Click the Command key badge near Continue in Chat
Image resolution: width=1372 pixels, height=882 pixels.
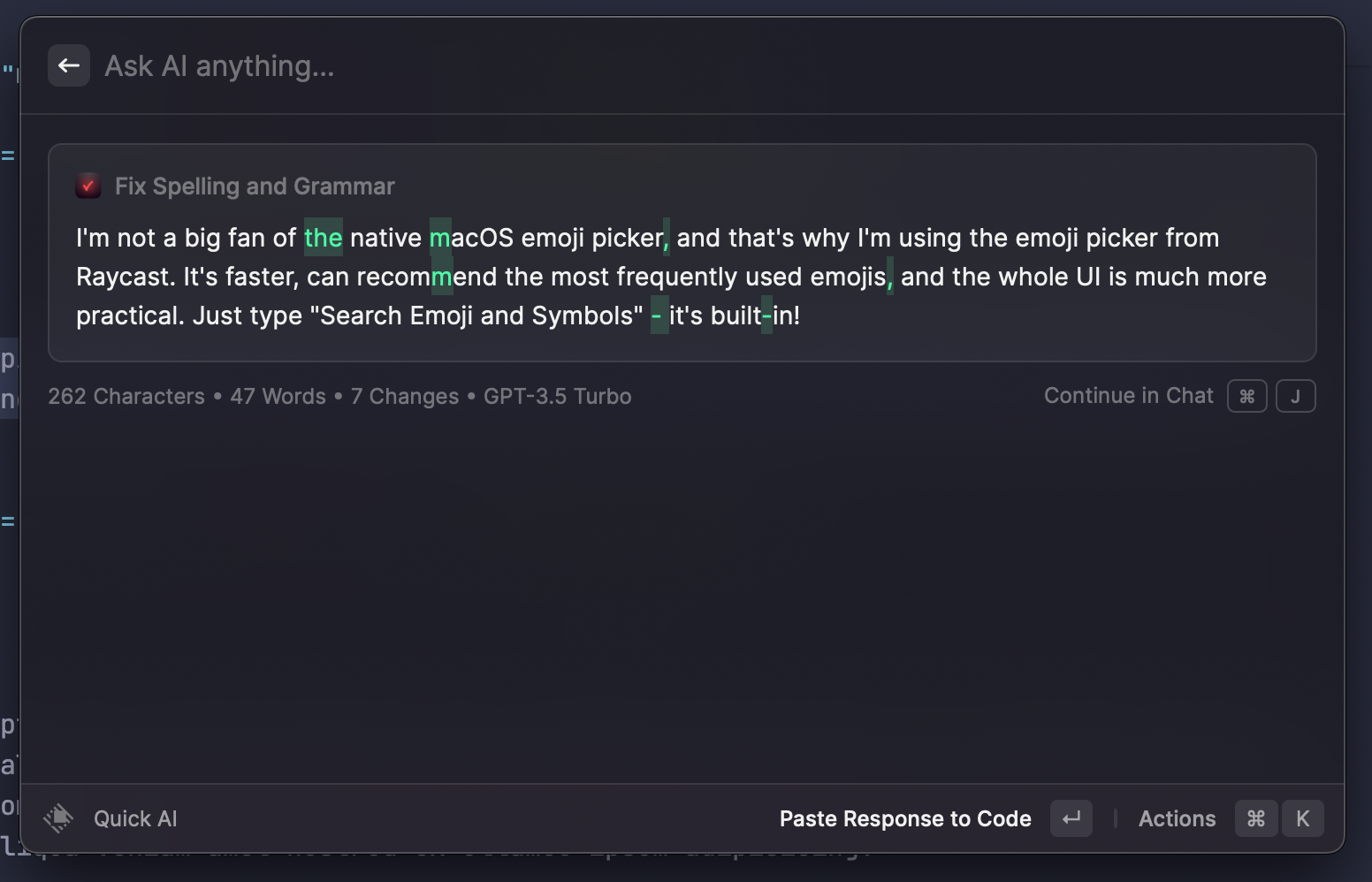(x=1246, y=396)
